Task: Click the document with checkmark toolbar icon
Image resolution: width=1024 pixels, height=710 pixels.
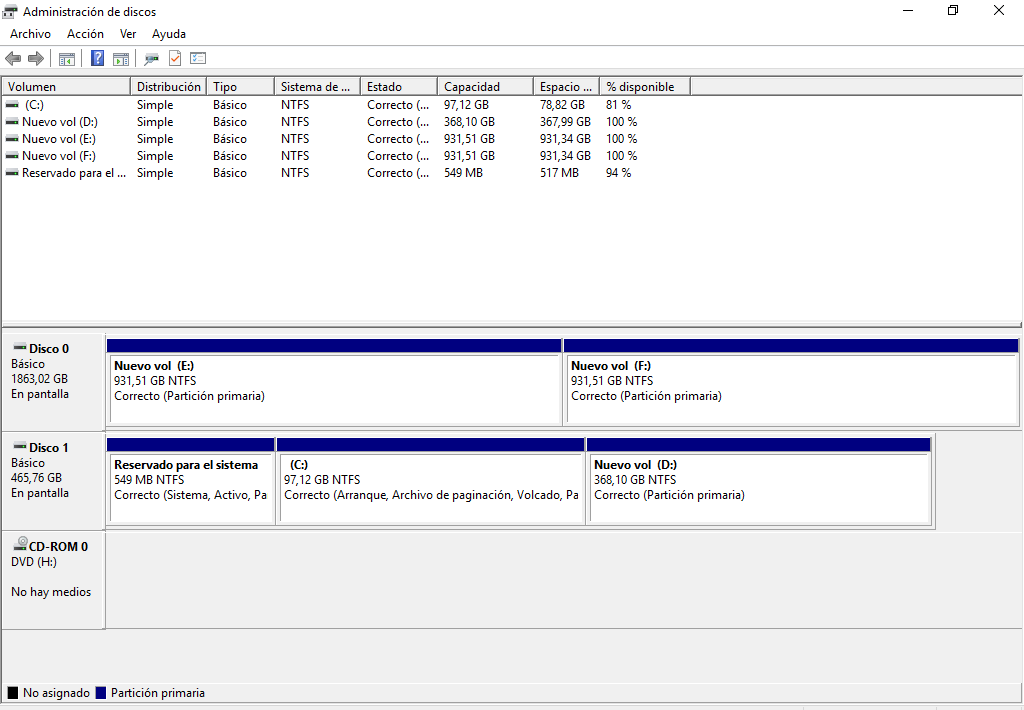Action: tap(175, 59)
